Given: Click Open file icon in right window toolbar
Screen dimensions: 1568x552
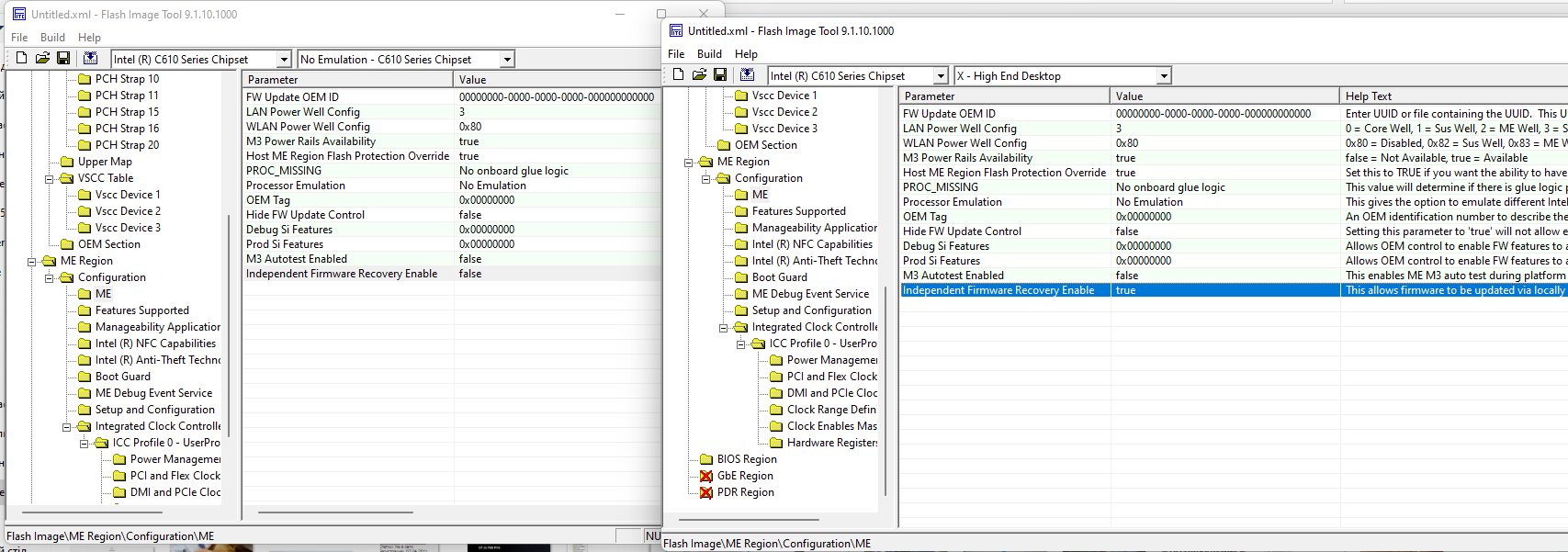Looking at the screenshot, I should coord(699,74).
